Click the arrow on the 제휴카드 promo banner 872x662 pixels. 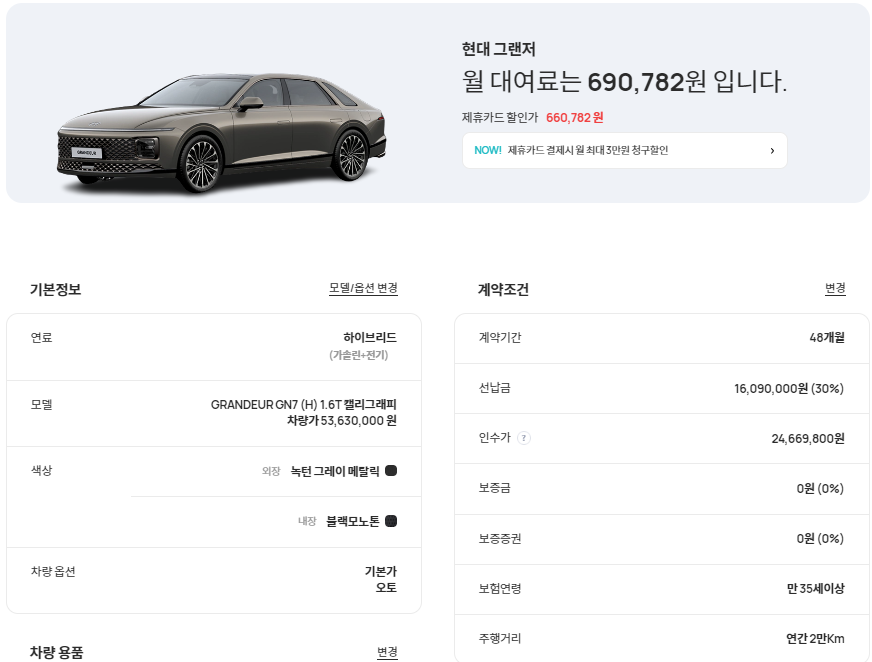click(770, 150)
